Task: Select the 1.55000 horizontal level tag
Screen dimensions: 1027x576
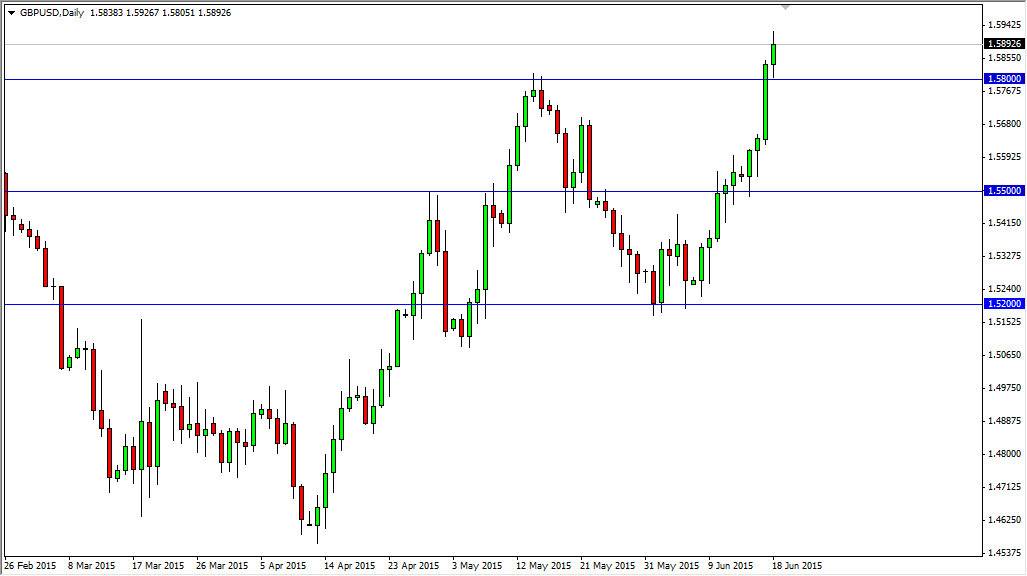Action: [1004, 191]
